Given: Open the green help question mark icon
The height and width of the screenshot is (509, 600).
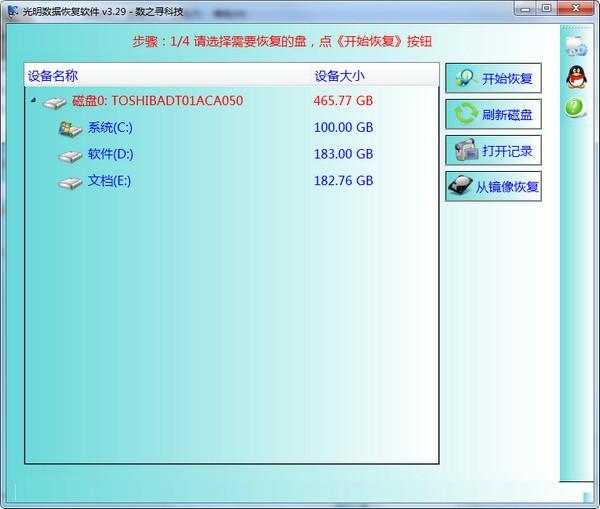Looking at the screenshot, I should (x=575, y=108).
